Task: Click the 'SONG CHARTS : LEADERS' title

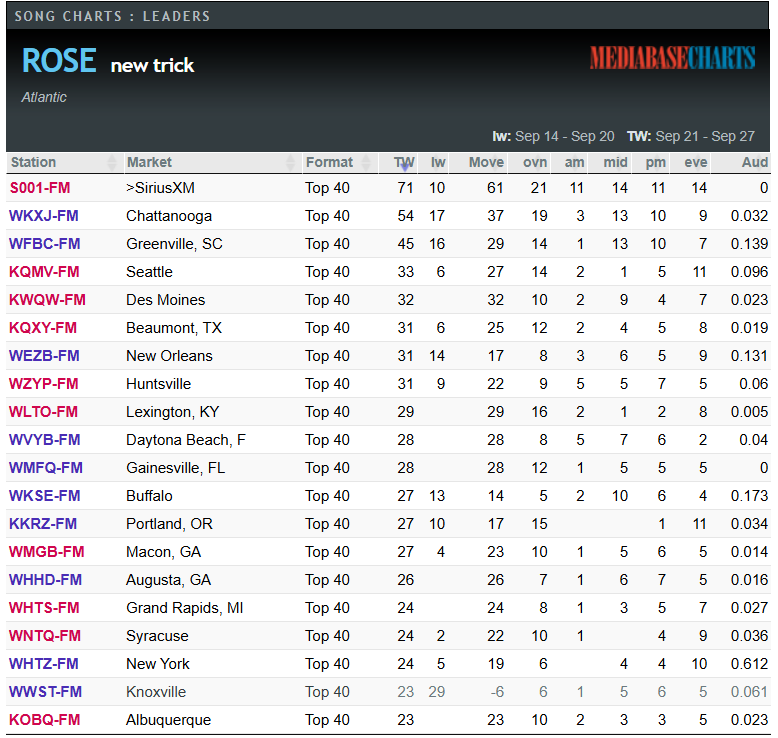Action: tap(112, 16)
